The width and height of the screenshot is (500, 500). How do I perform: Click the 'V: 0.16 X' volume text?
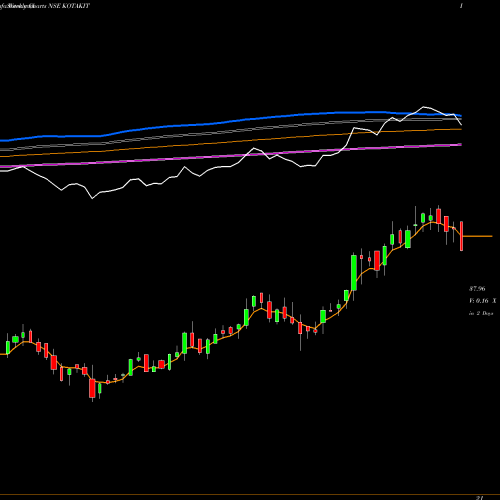483,301
